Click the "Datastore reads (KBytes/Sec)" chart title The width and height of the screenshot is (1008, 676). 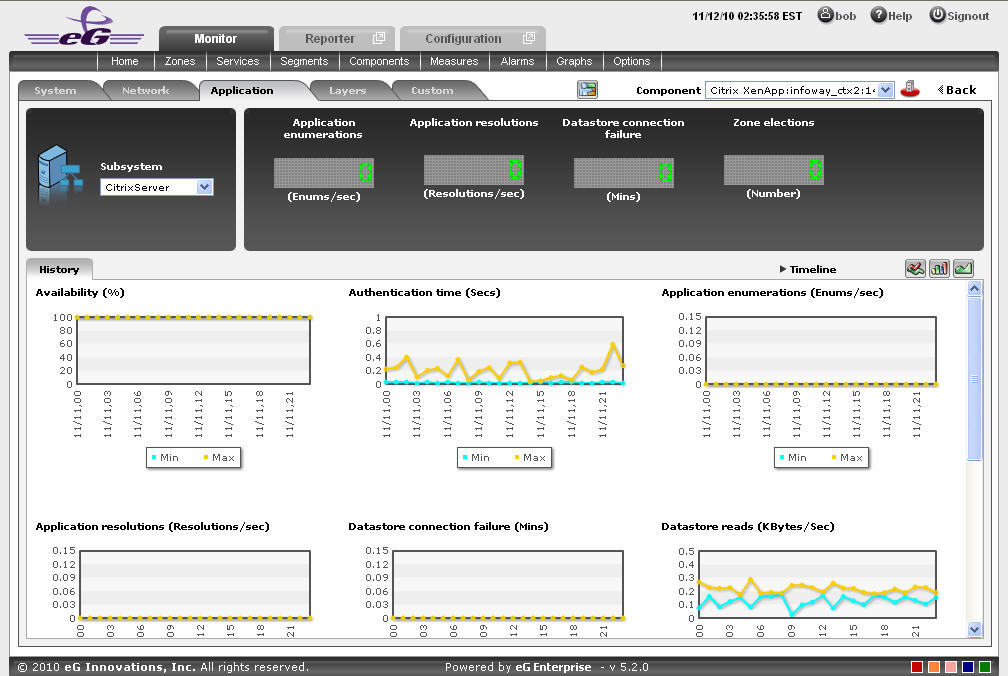pyautogui.click(x=748, y=526)
